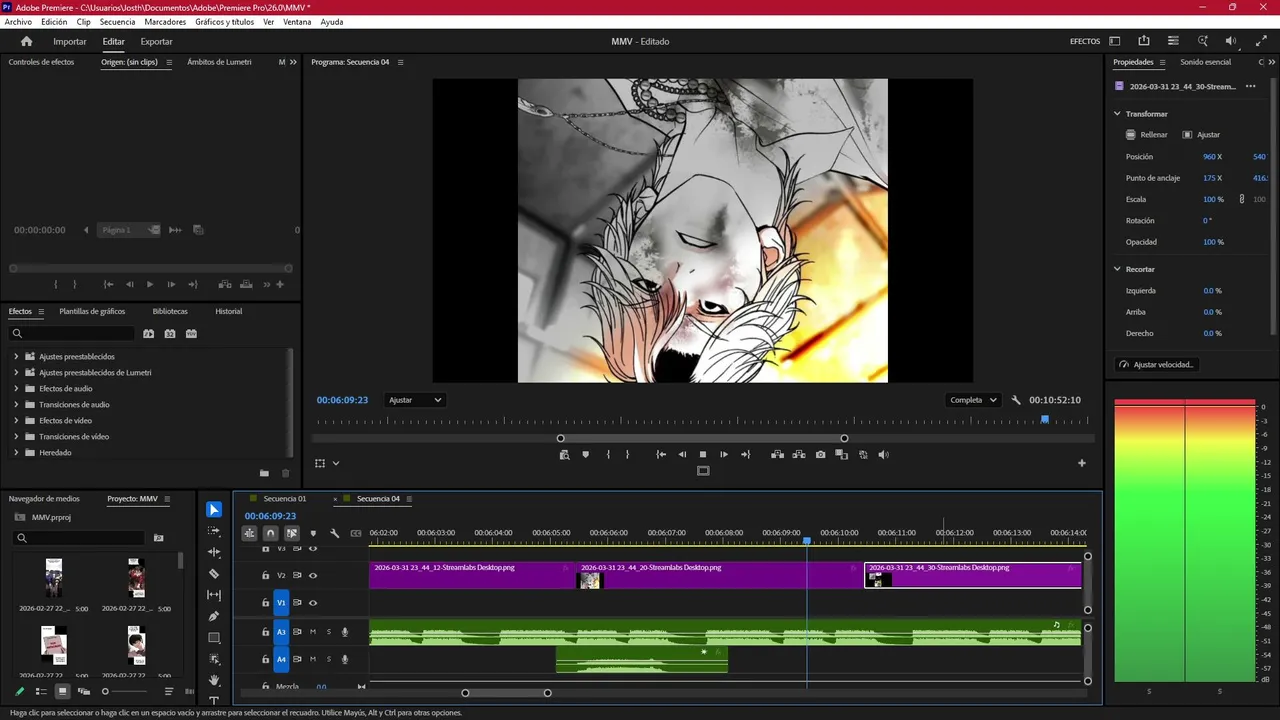Expand Transiciones de vídeo folder
The image size is (1280, 720).
pyautogui.click(x=16, y=437)
